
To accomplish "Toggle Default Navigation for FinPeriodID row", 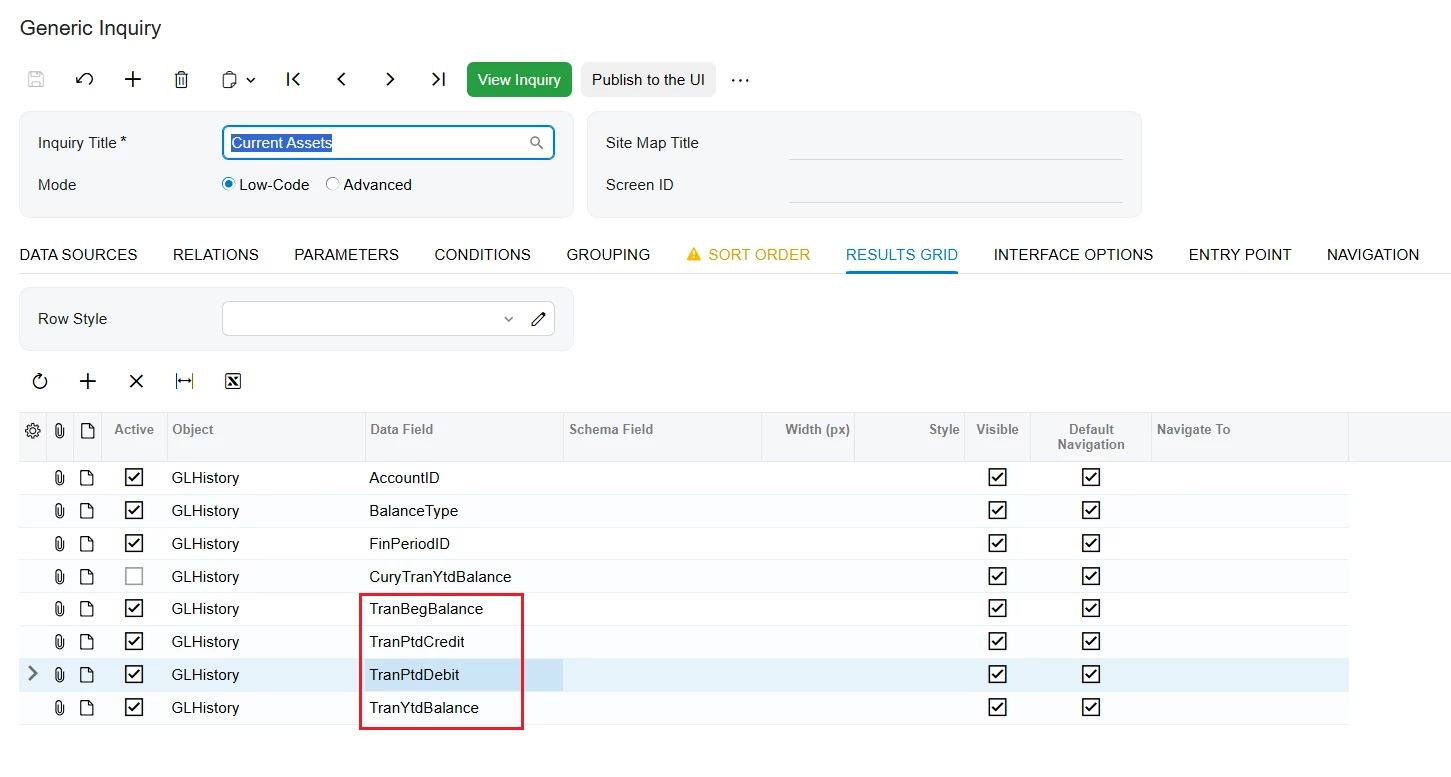I will (1091, 543).
